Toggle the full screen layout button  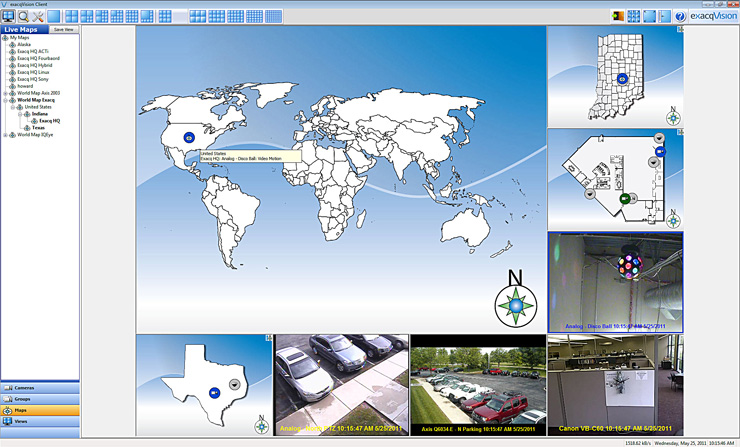(x=648, y=16)
